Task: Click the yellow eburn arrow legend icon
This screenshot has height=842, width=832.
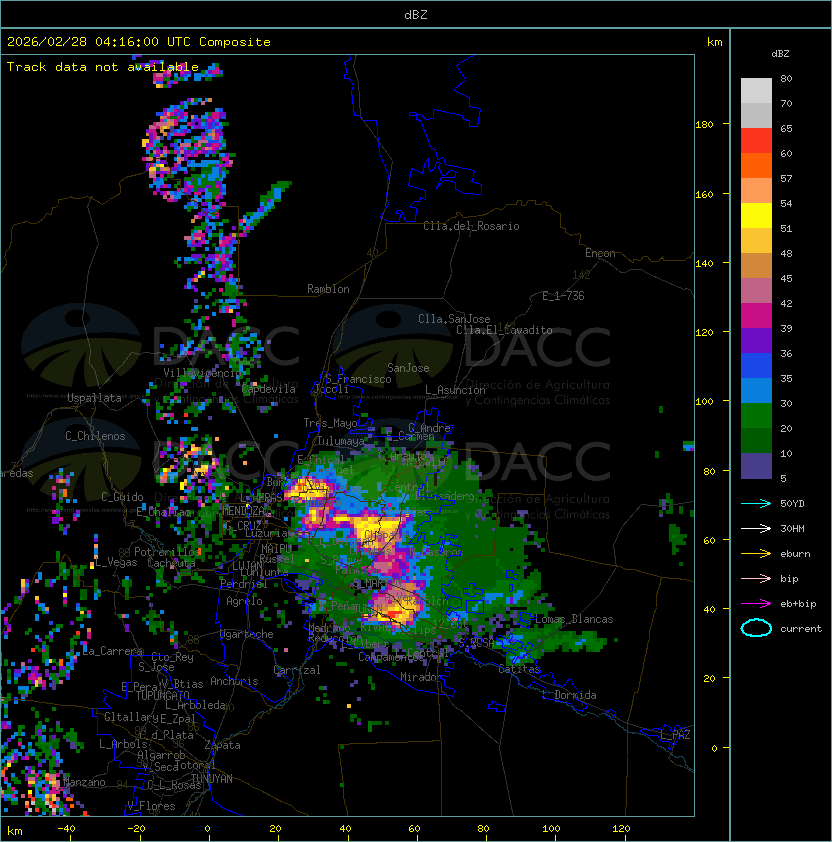Action: (x=756, y=554)
